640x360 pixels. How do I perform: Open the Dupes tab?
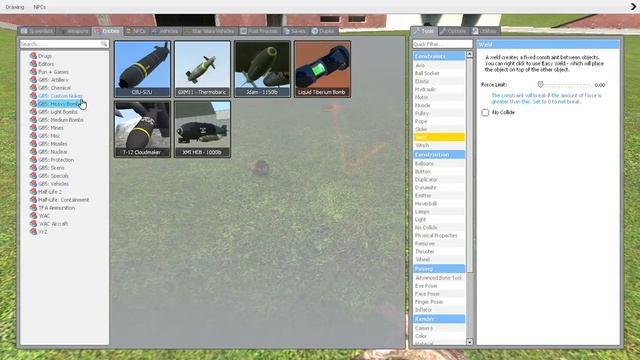click(323, 31)
